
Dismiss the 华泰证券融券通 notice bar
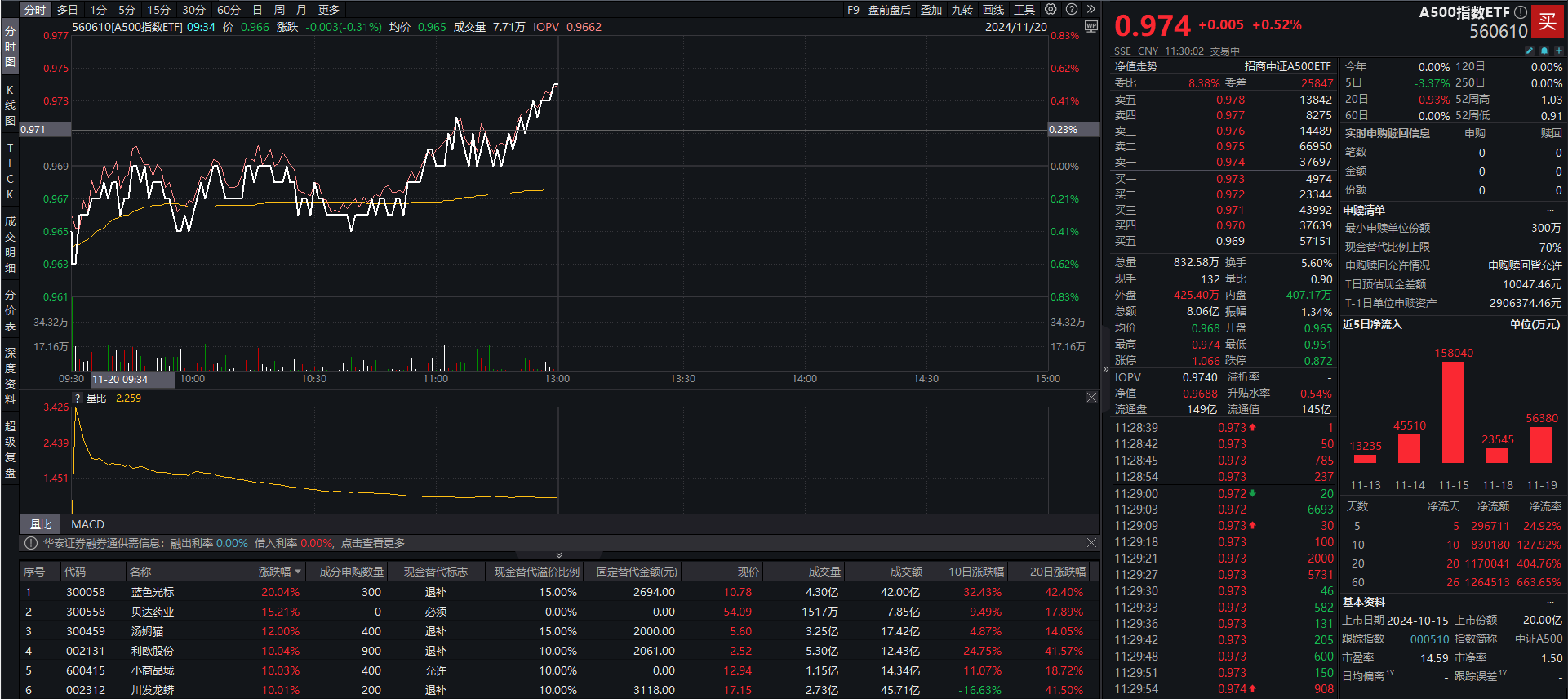[x=1091, y=543]
